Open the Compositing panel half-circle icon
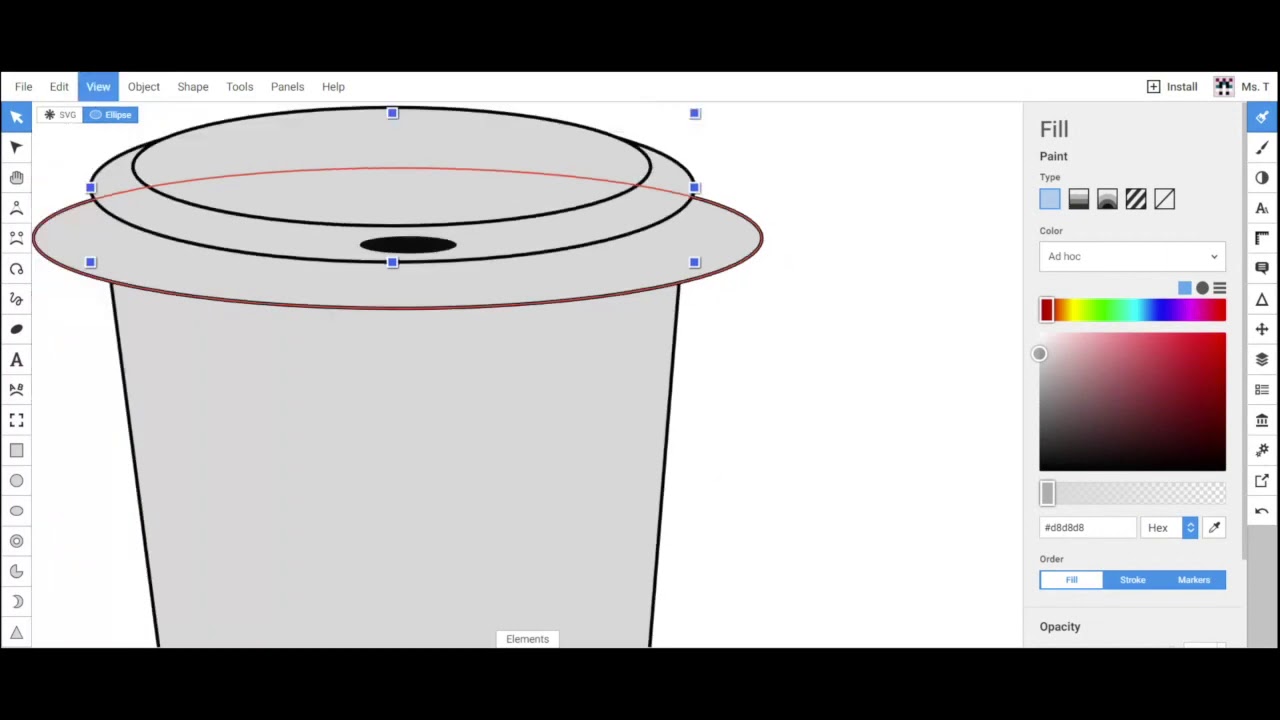 pos(1262,178)
